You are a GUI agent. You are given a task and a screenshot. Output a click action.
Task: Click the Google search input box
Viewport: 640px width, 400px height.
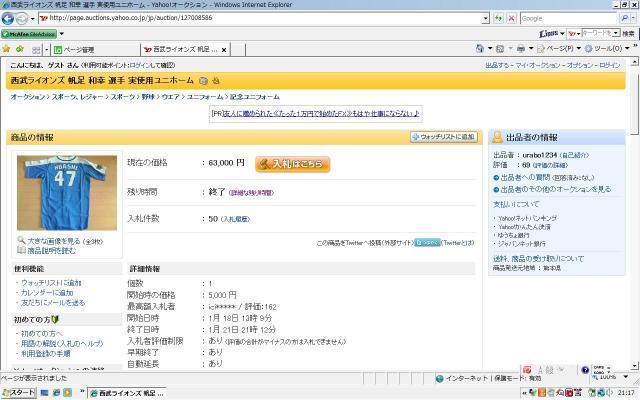pos(569,18)
